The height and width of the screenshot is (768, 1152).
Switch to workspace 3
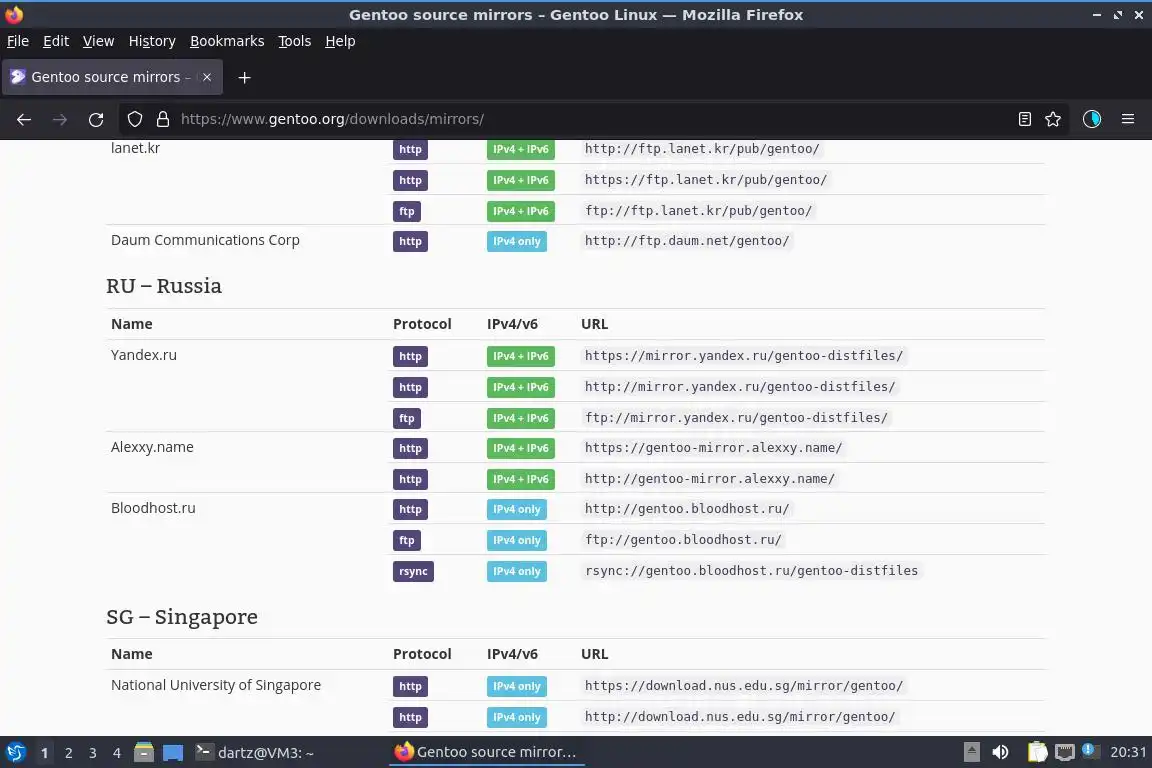[x=93, y=753]
